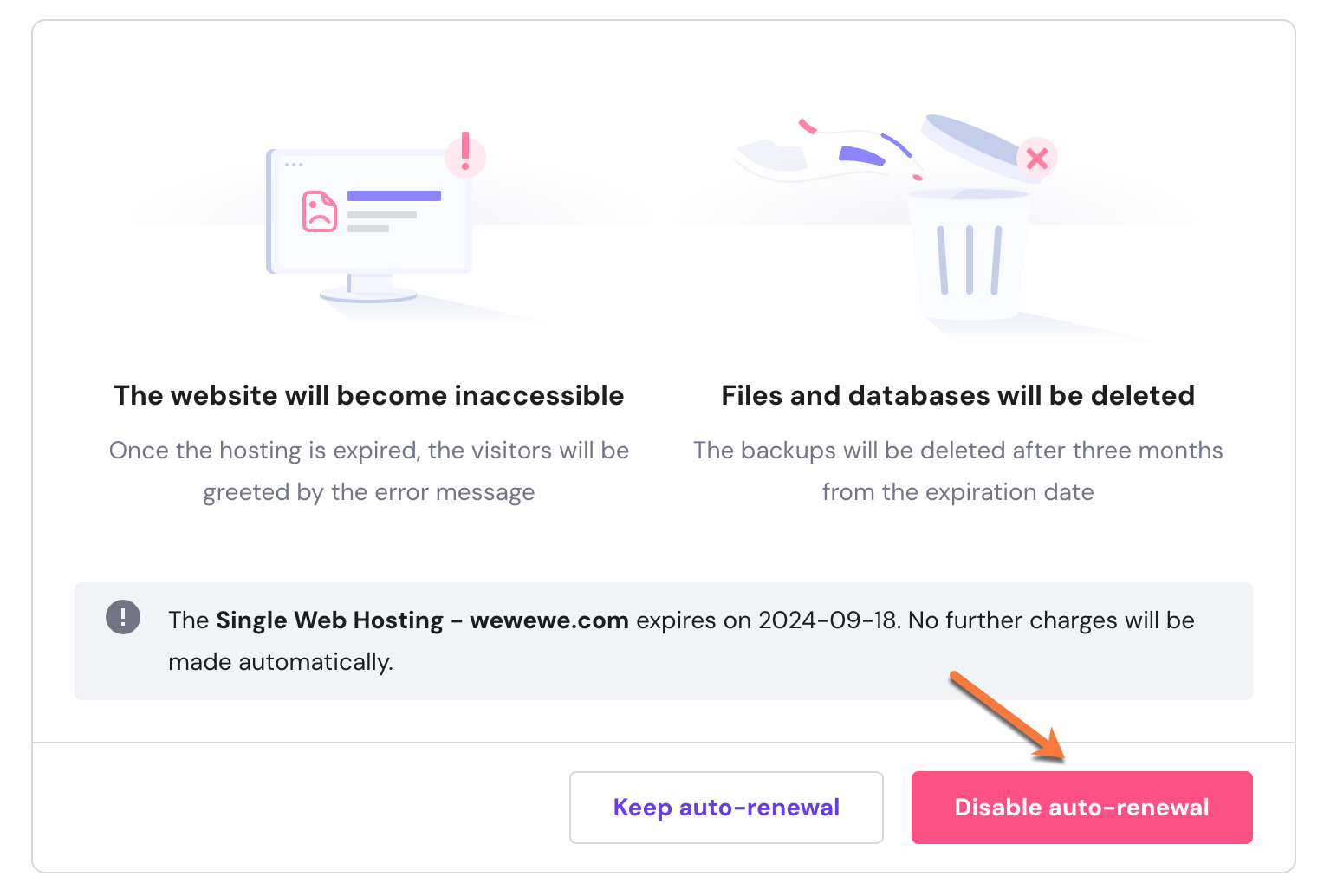Click the expiration date 2024-09-18
This screenshot has width=1324, height=896.
coord(827,620)
